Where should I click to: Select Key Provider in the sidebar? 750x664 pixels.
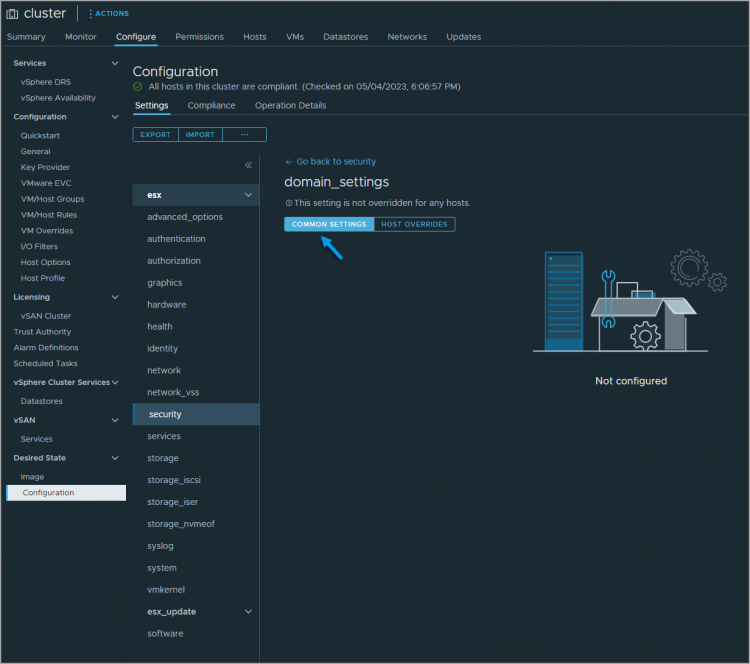point(45,167)
